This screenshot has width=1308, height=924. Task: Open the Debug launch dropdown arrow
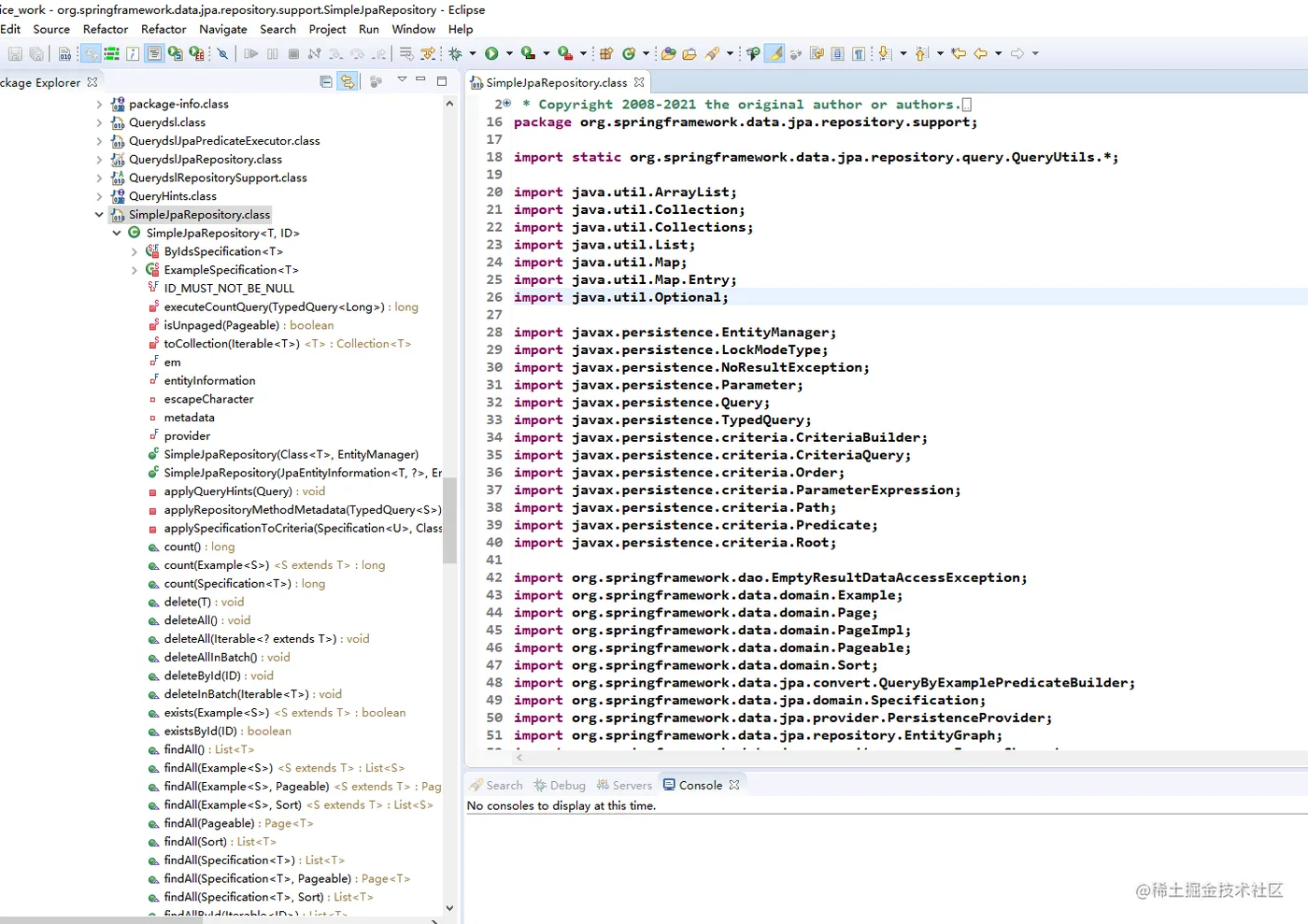[x=473, y=53]
